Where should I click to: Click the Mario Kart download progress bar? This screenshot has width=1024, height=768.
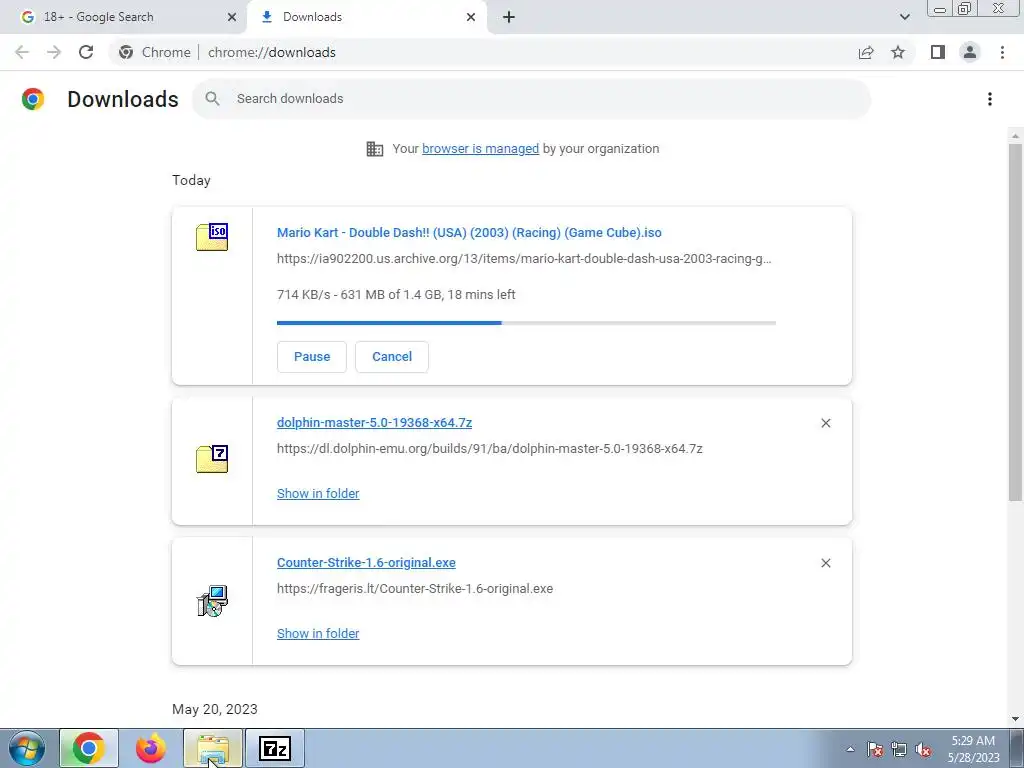pos(526,323)
